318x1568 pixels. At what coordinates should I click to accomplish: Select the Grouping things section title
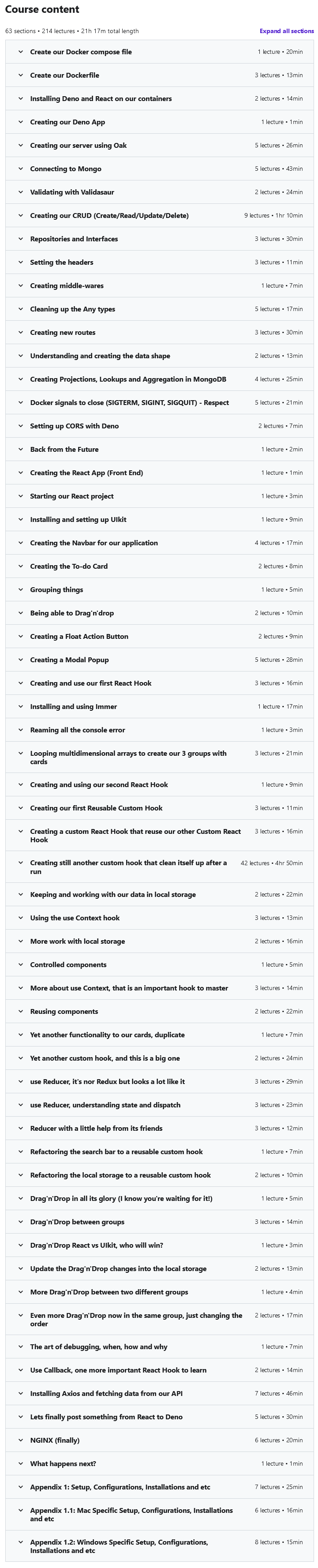[x=56, y=590]
